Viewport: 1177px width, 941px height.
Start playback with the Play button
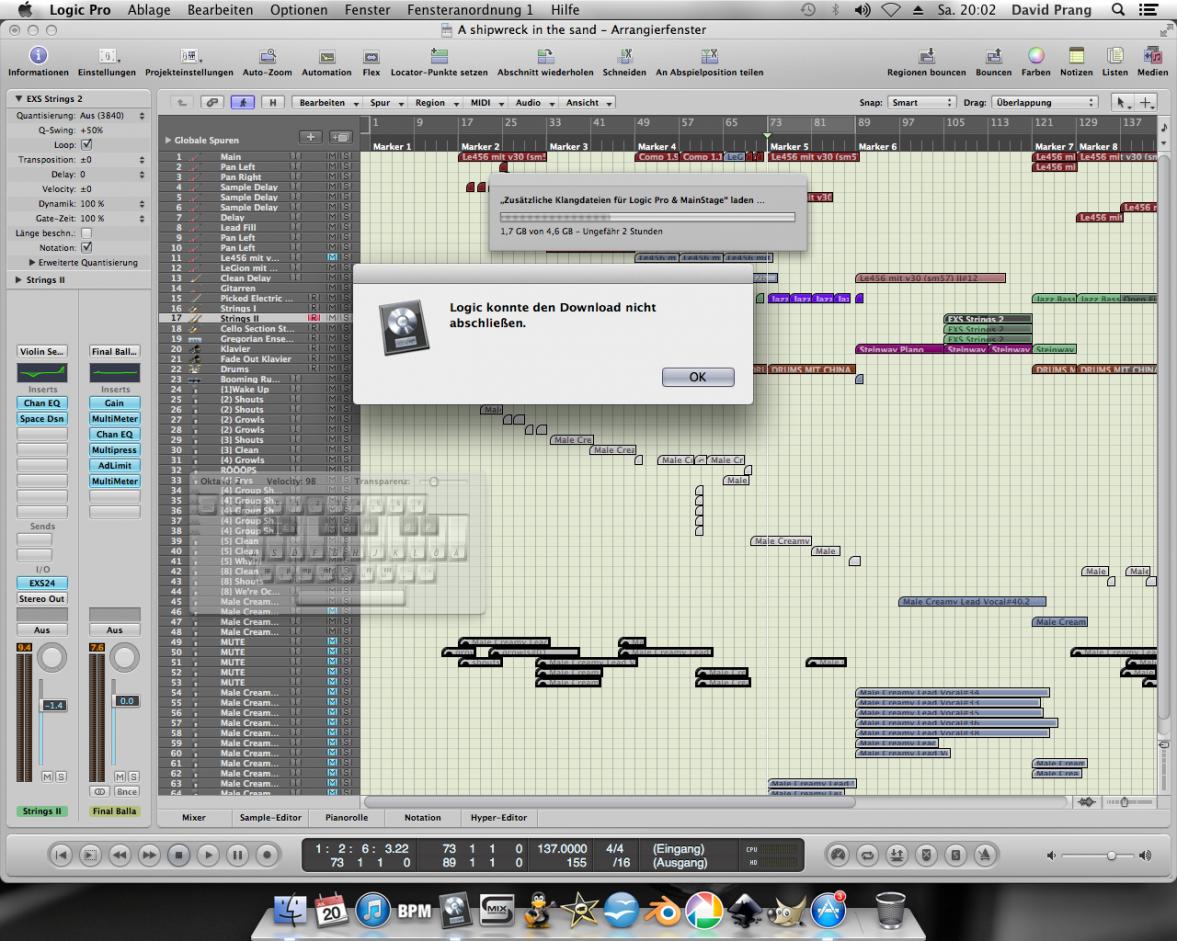208,855
